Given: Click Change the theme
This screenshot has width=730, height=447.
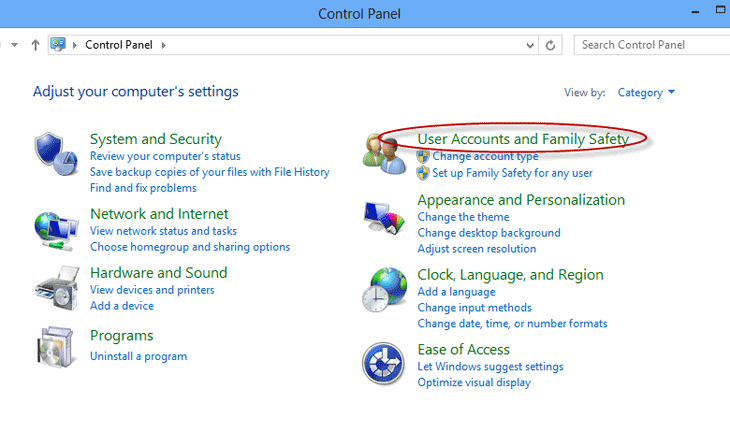Looking at the screenshot, I should click(463, 217).
